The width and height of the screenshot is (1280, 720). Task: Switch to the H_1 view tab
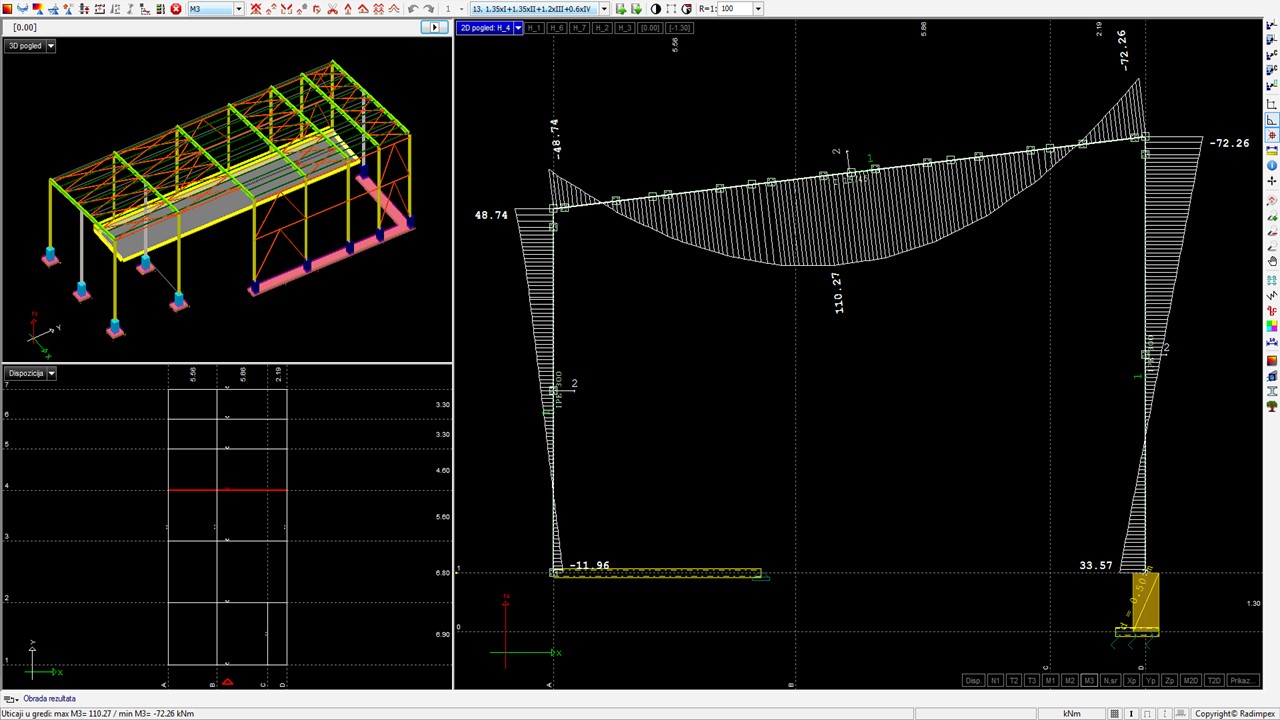[x=535, y=28]
